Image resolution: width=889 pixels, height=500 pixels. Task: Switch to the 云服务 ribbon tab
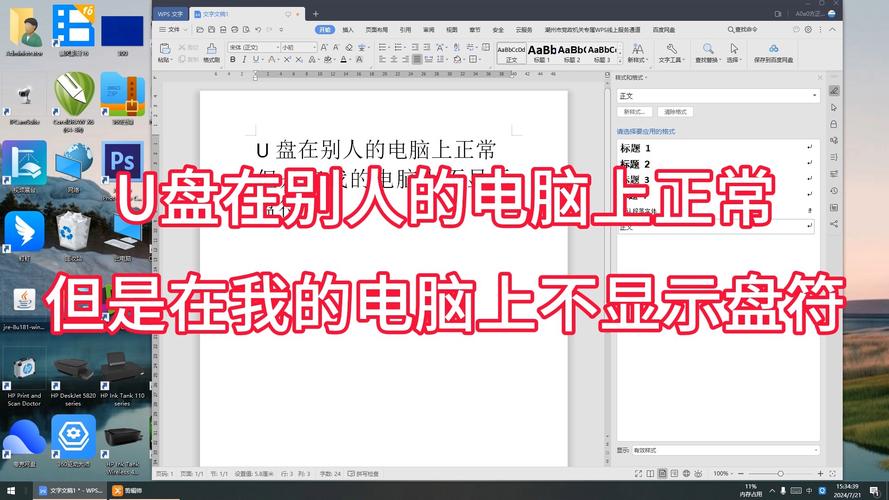click(524, 29)
